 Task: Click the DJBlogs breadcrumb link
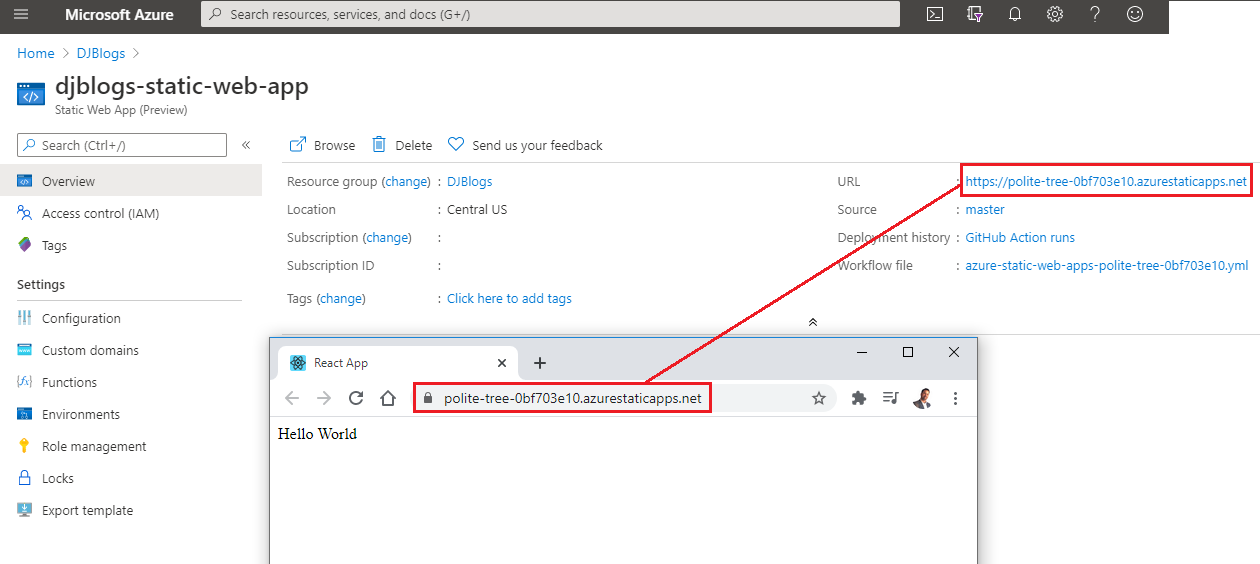pyautogui.click(x=103, y=53)
